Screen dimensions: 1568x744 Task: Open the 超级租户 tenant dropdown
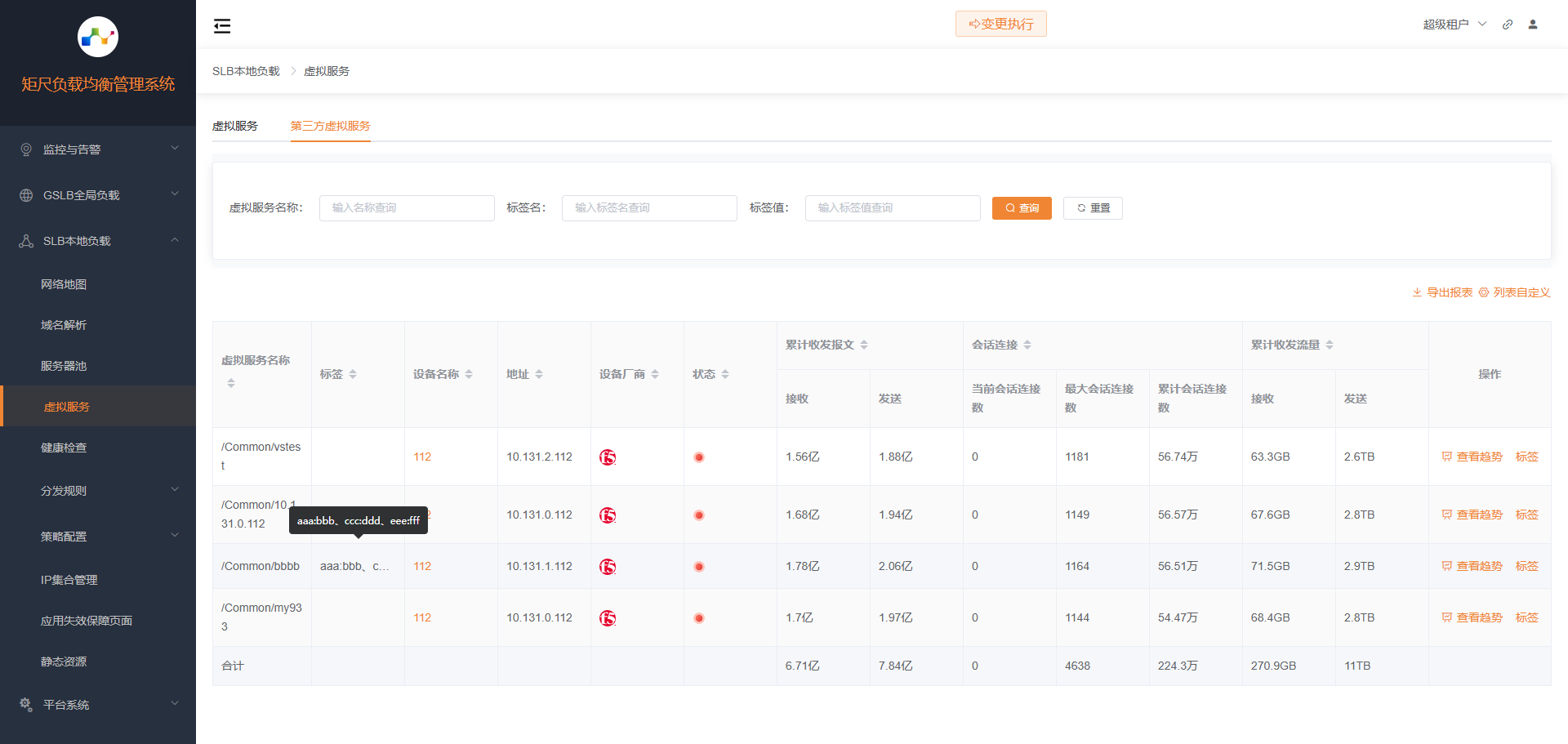(x=1454, y=25)
